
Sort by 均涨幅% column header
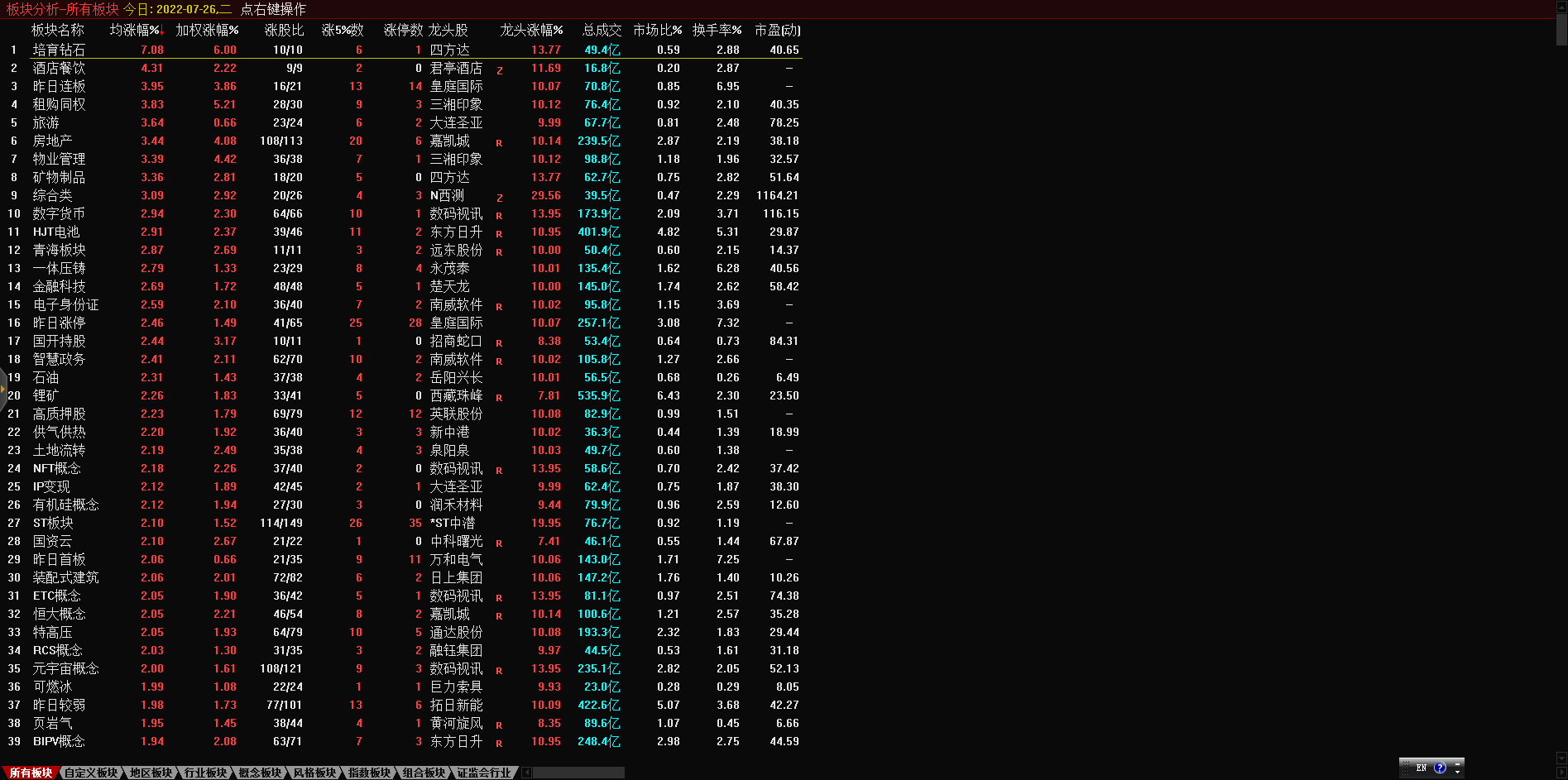pos(135,31)
